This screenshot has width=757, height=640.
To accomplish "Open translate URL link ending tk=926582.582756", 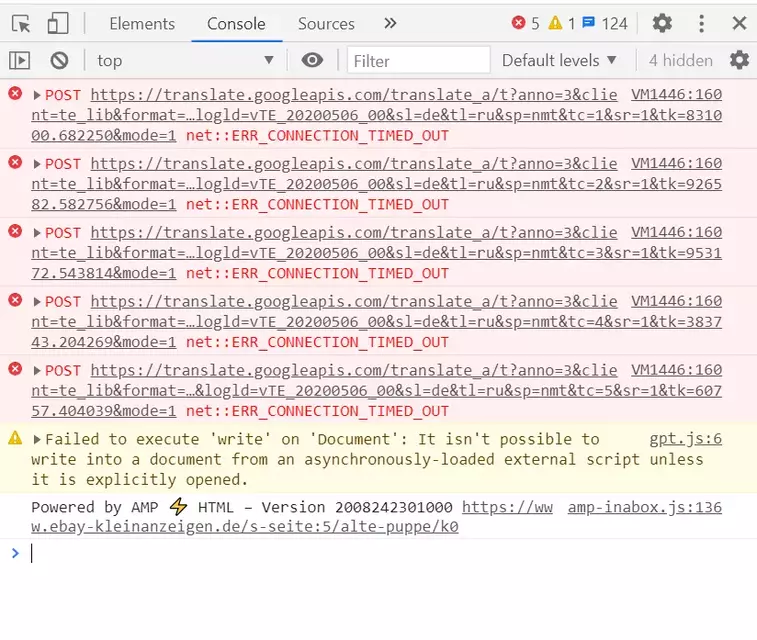I will click(377, 184).
